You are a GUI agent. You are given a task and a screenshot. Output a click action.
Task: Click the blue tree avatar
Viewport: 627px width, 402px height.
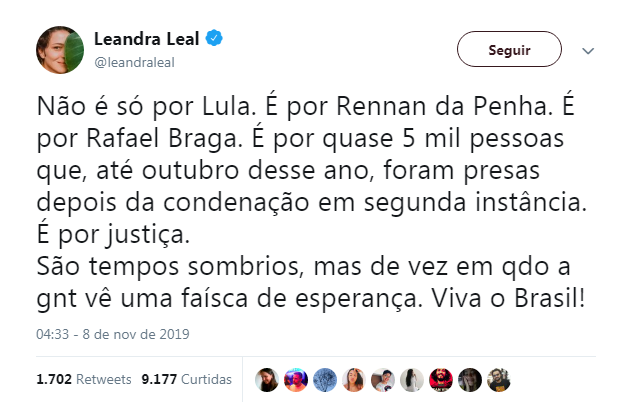(324, 380)
